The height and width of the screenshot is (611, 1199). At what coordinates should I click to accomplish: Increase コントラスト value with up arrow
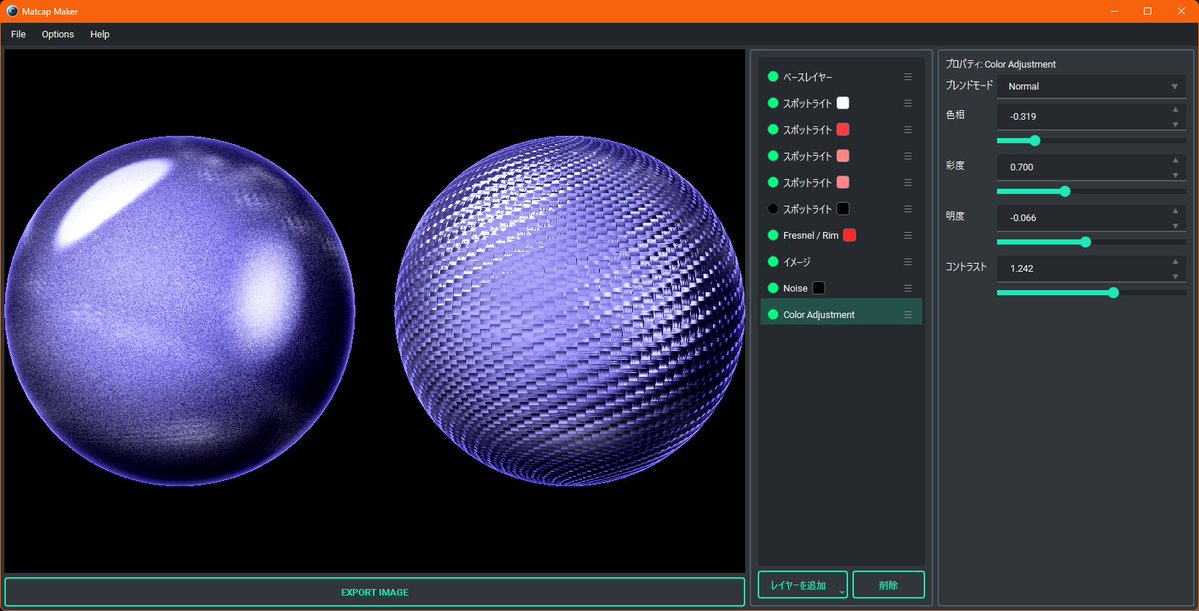point(1175,262)
